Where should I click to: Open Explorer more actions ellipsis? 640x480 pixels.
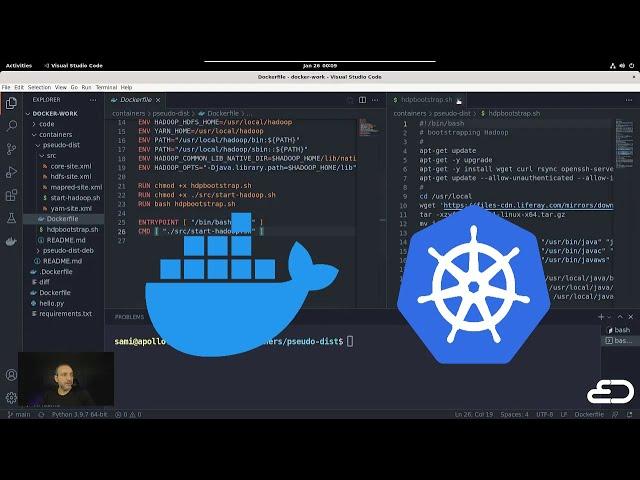click(x=93, y=100)
